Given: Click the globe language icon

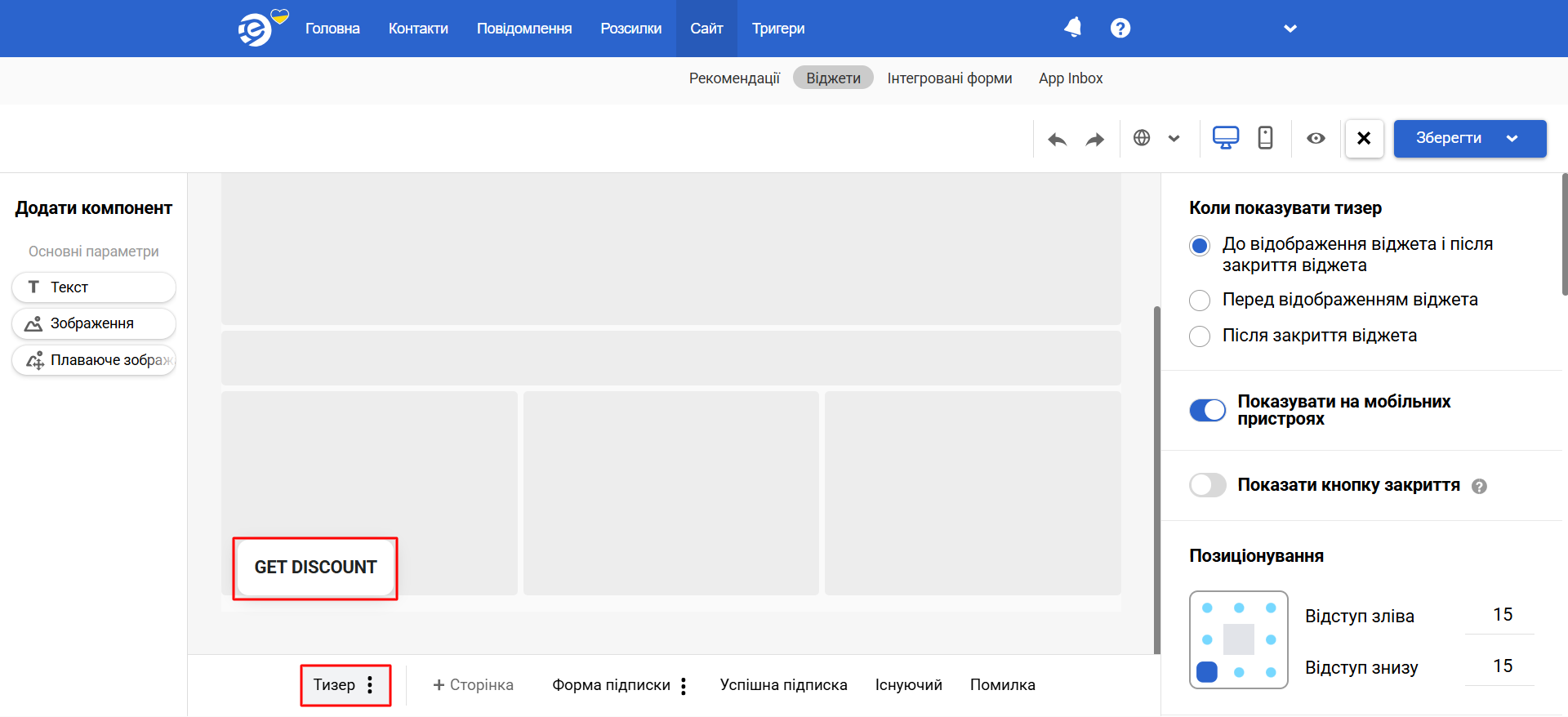Looking at the screenshot, I should (x=1142, y=138).
